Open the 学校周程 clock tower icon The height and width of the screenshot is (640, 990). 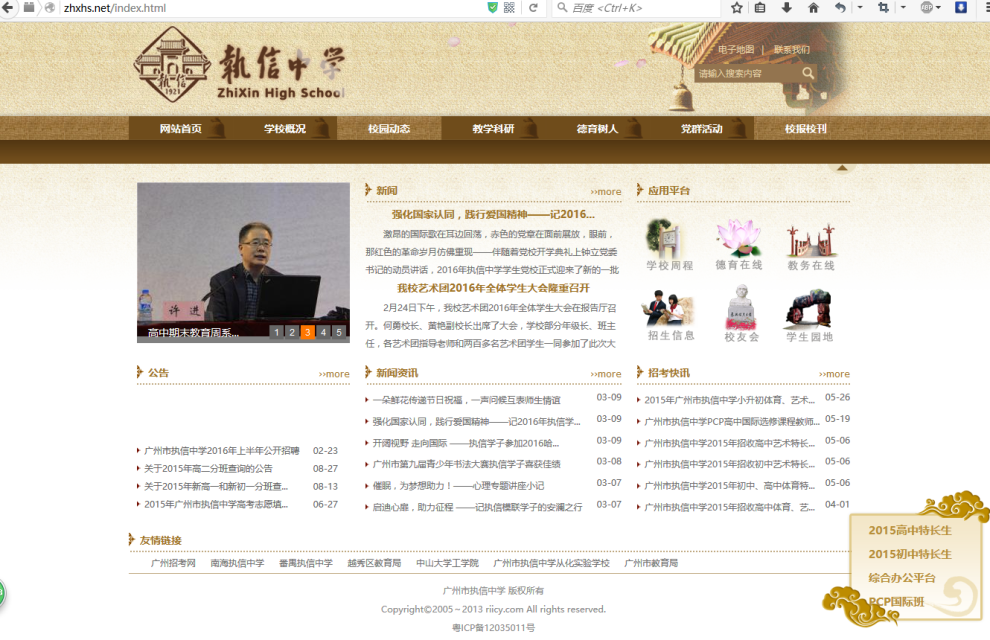pos(668,240)
